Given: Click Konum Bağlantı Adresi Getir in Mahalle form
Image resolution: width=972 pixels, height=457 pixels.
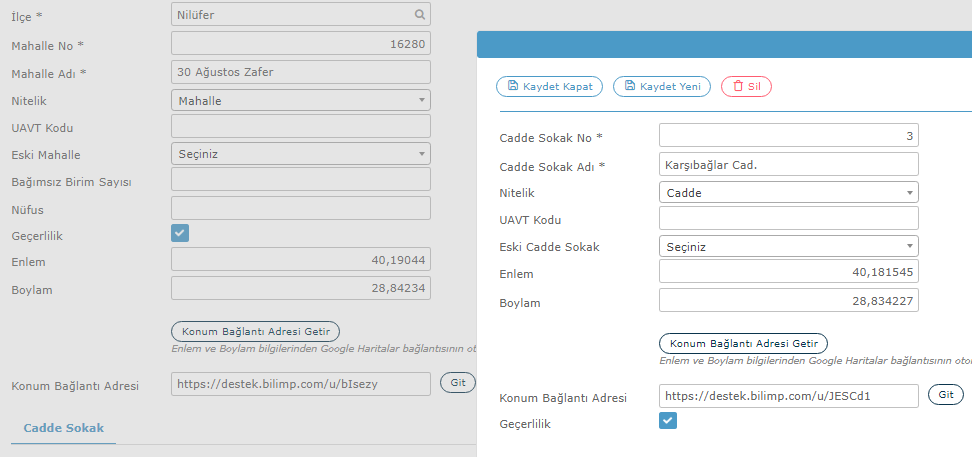Looking at the screenshot, I should click(x=255, y=331).
